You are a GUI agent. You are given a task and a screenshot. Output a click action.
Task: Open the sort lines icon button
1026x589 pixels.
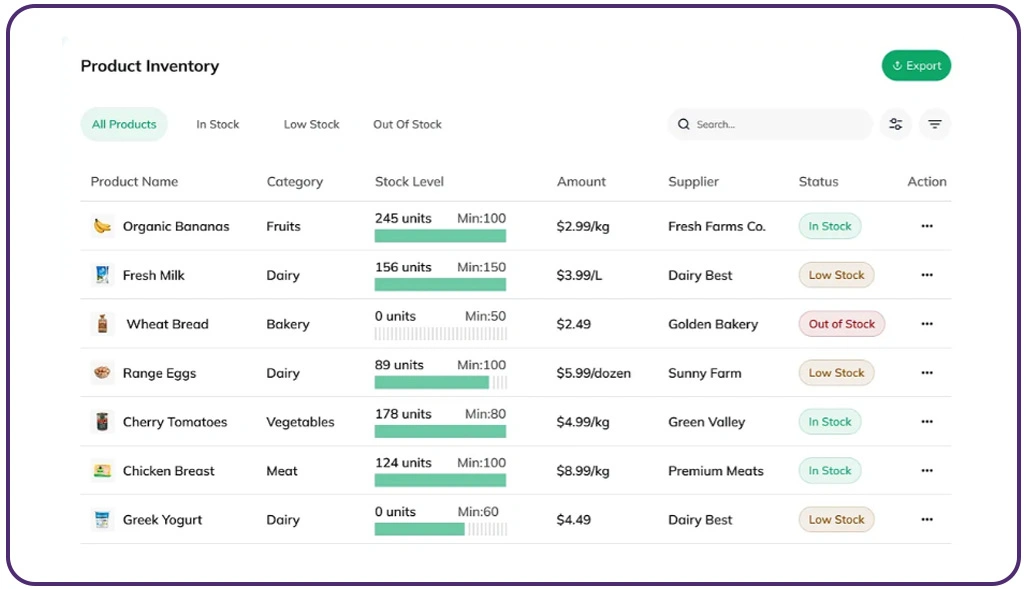(x=935, y=124)
